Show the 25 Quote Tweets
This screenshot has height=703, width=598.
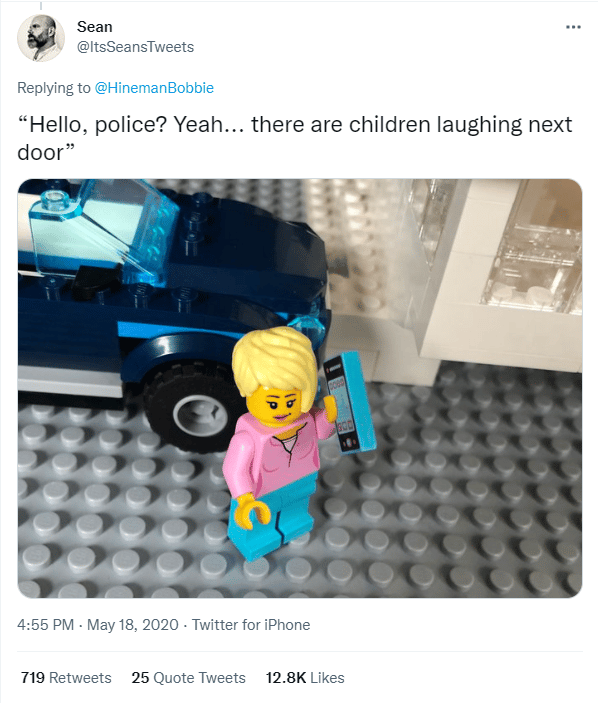[188, 677]
